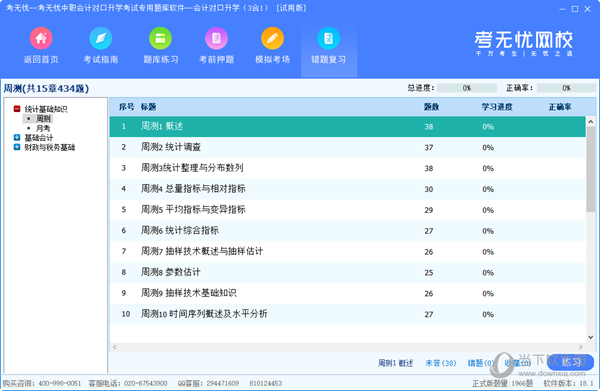Click the 软件版本 status entry
The image size is (600, 391).
click(x=569, y=383)
